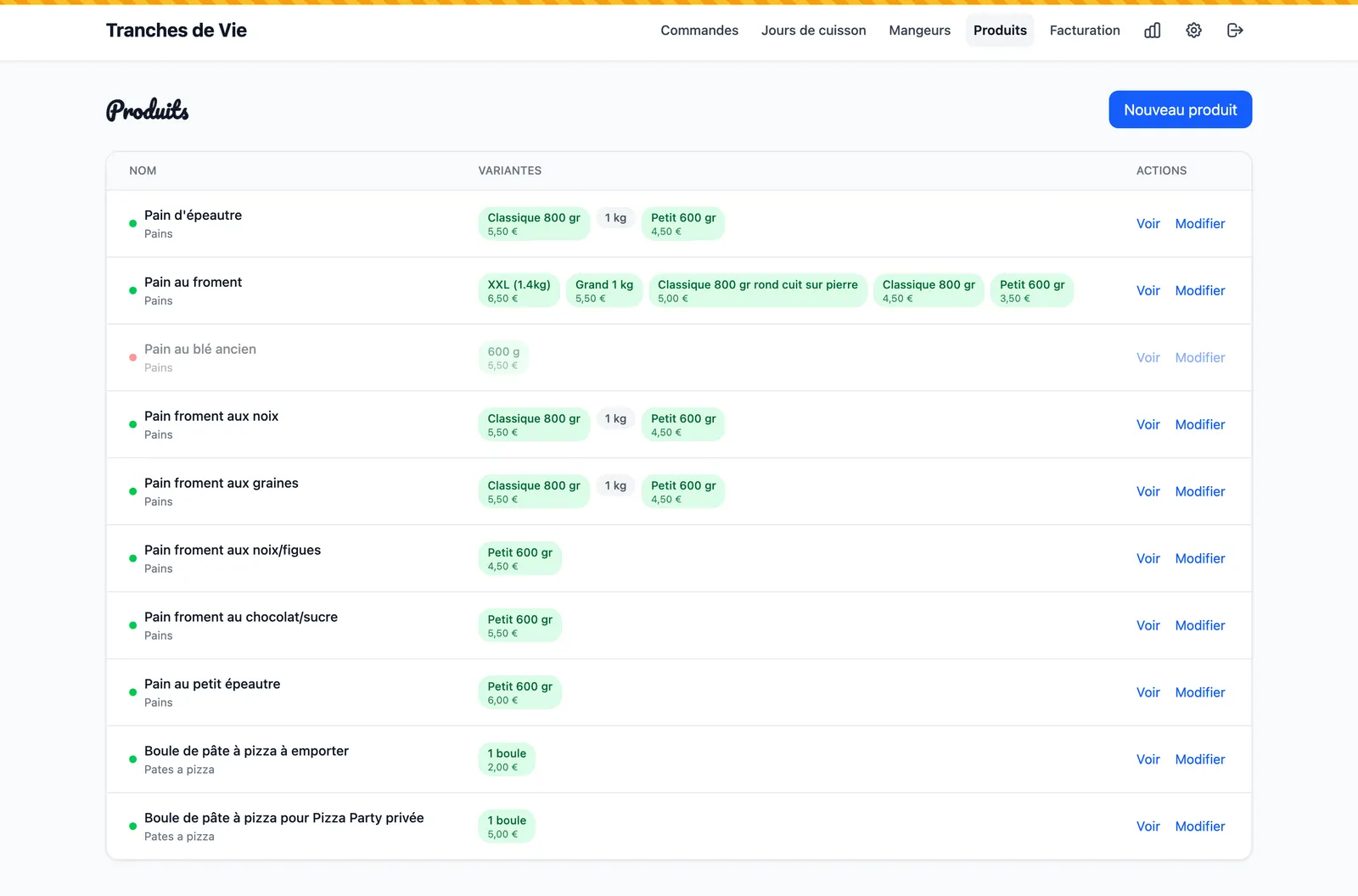
Task: Click the VARIANTES column header
Action: [510, 171]
